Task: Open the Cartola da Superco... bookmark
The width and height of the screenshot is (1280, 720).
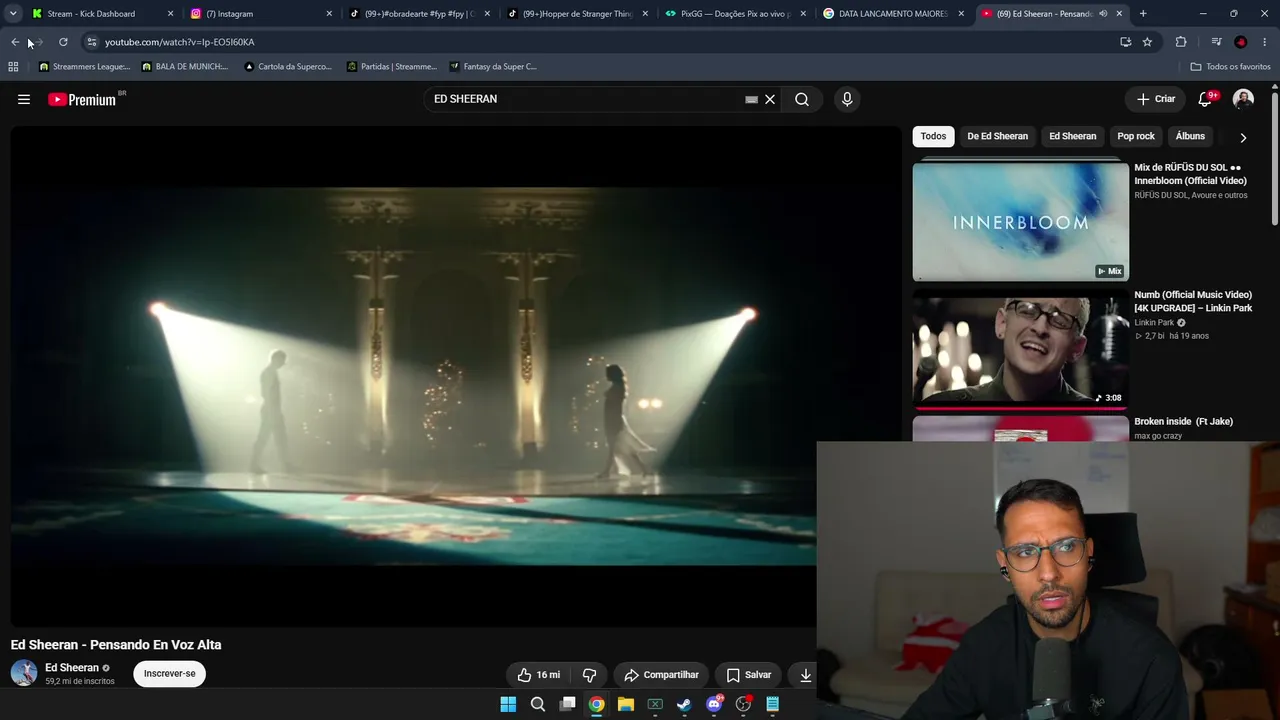Action: click(x=288, y=67)
